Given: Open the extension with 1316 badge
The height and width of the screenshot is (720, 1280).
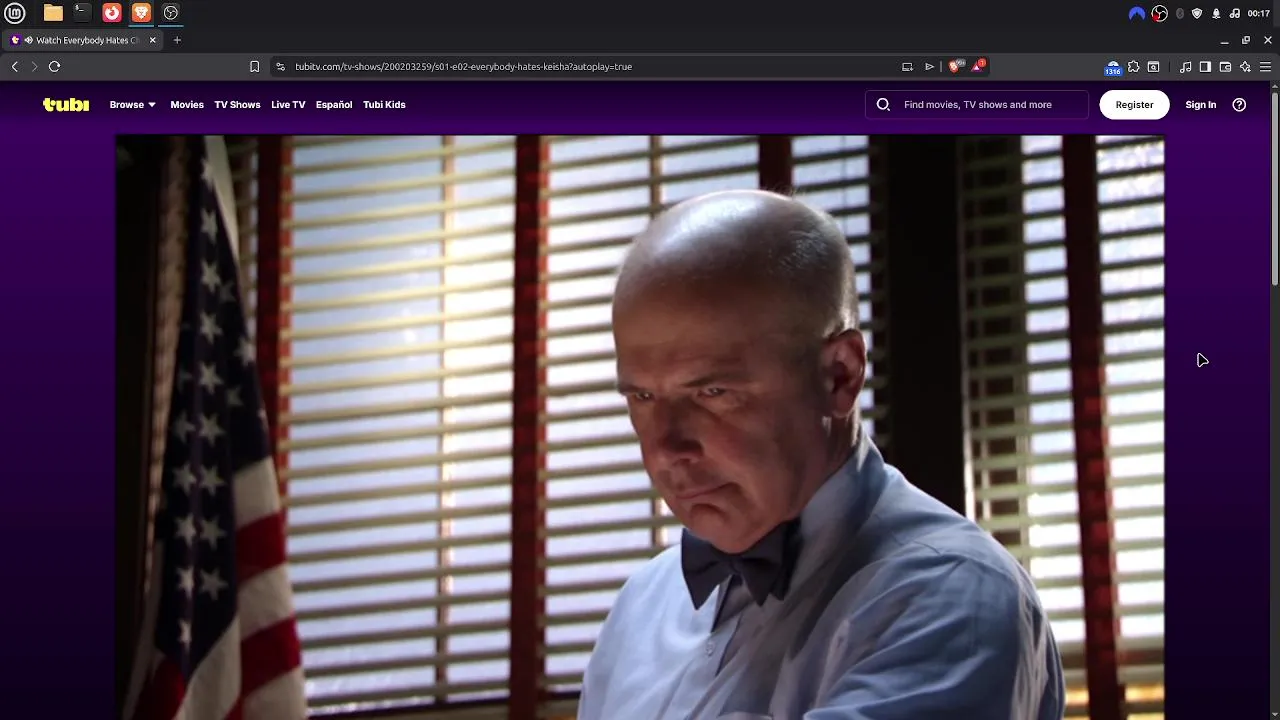Looking at the screenshot, I should click(x=1112, y=67).
